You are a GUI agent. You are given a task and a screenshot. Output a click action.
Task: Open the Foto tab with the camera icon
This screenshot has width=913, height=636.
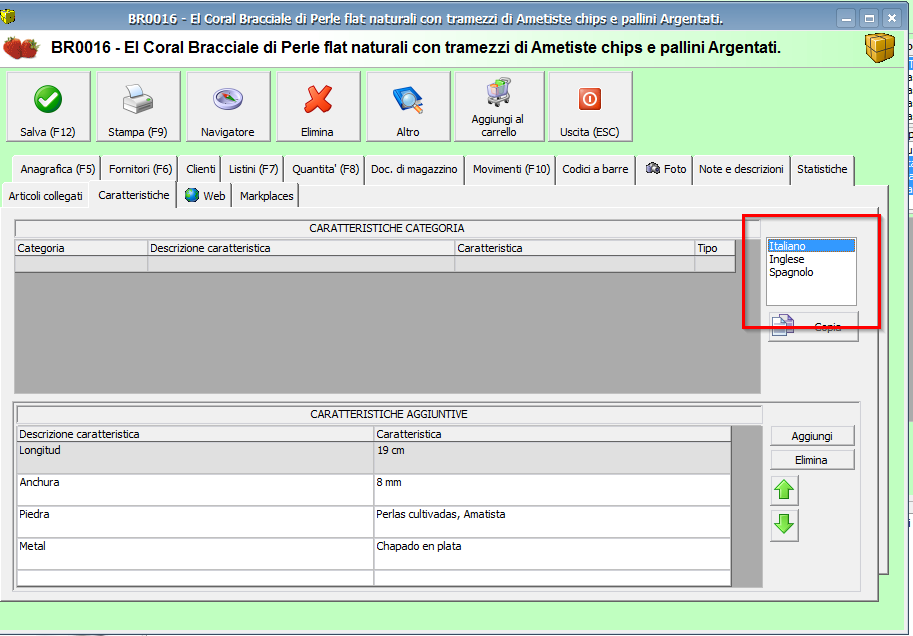click(x=665, y=169)
